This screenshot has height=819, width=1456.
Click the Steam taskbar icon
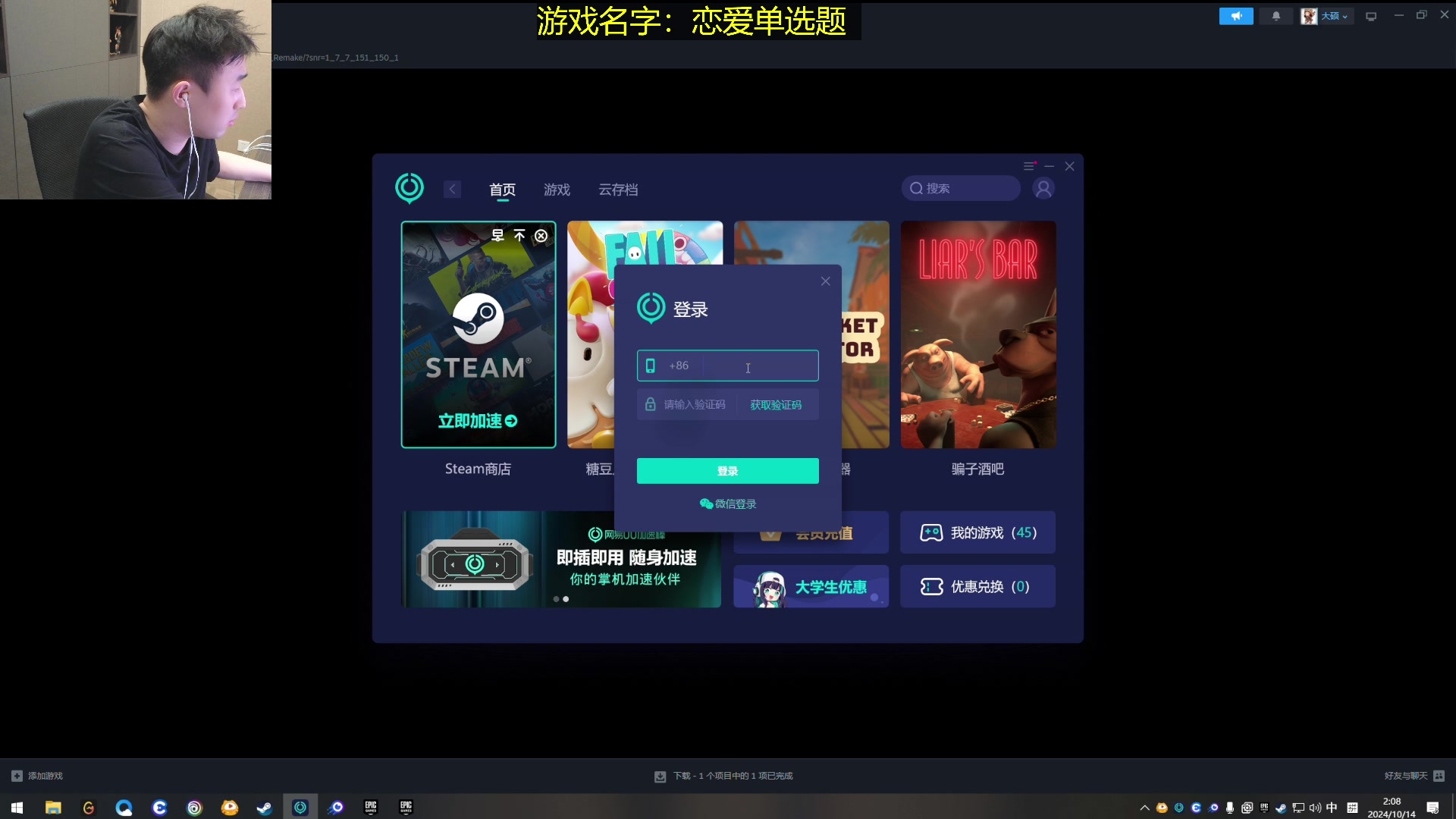coord(265,808)
